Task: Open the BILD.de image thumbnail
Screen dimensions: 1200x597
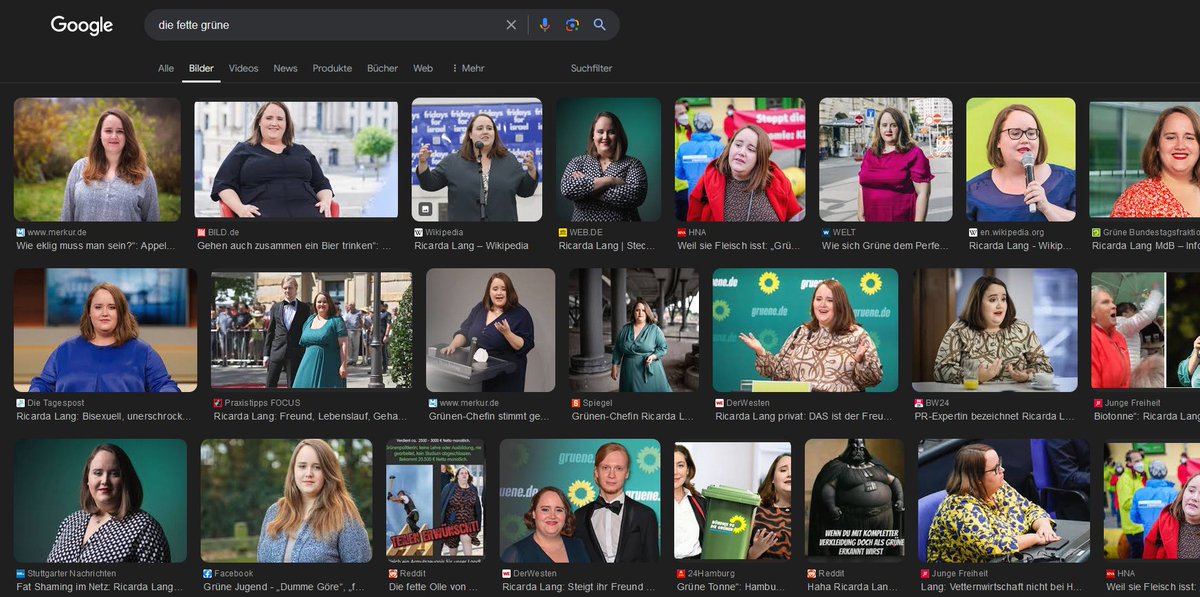Action: click(x=295, y=159)
